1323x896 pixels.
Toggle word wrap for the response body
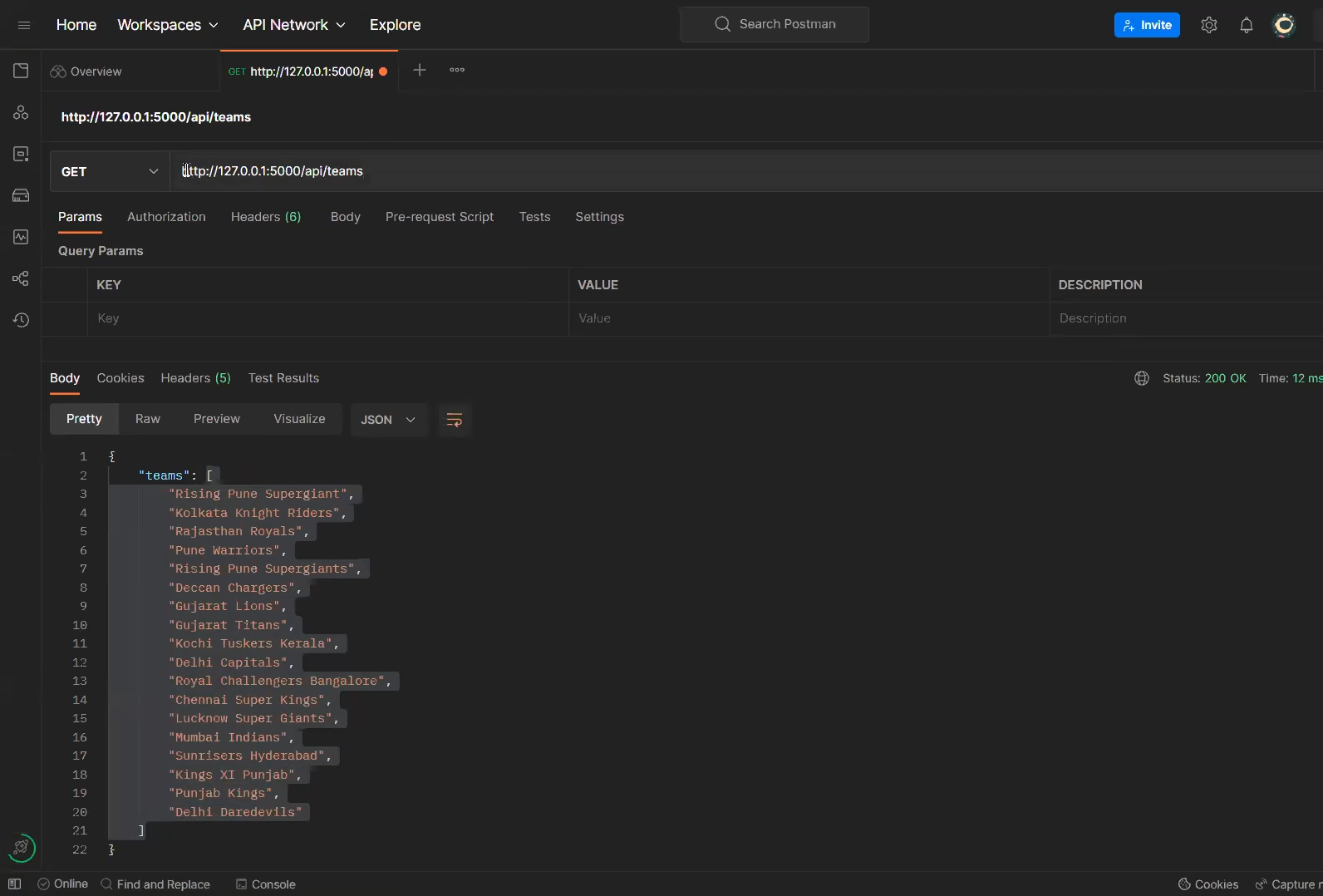[455, 420]
